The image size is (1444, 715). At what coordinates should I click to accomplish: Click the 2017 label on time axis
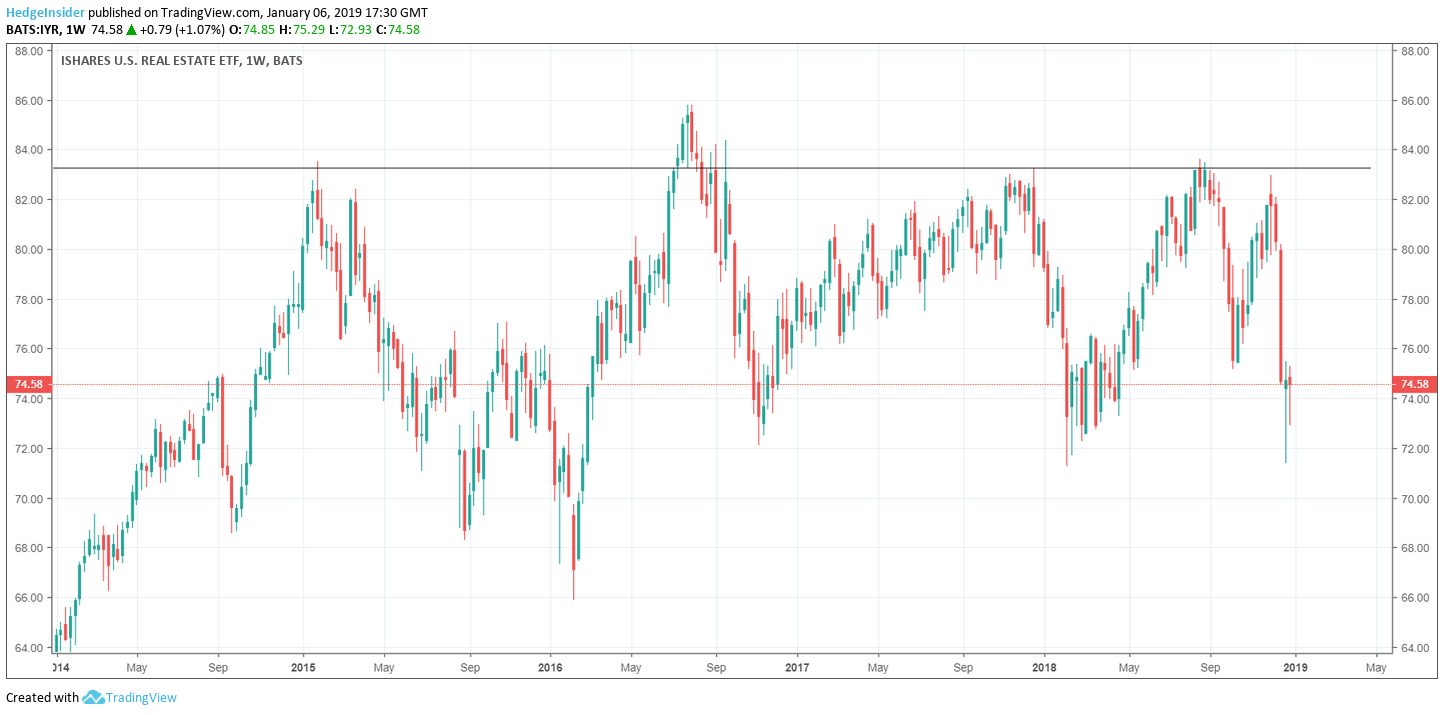pyautogui.click(x=797, y=667)
